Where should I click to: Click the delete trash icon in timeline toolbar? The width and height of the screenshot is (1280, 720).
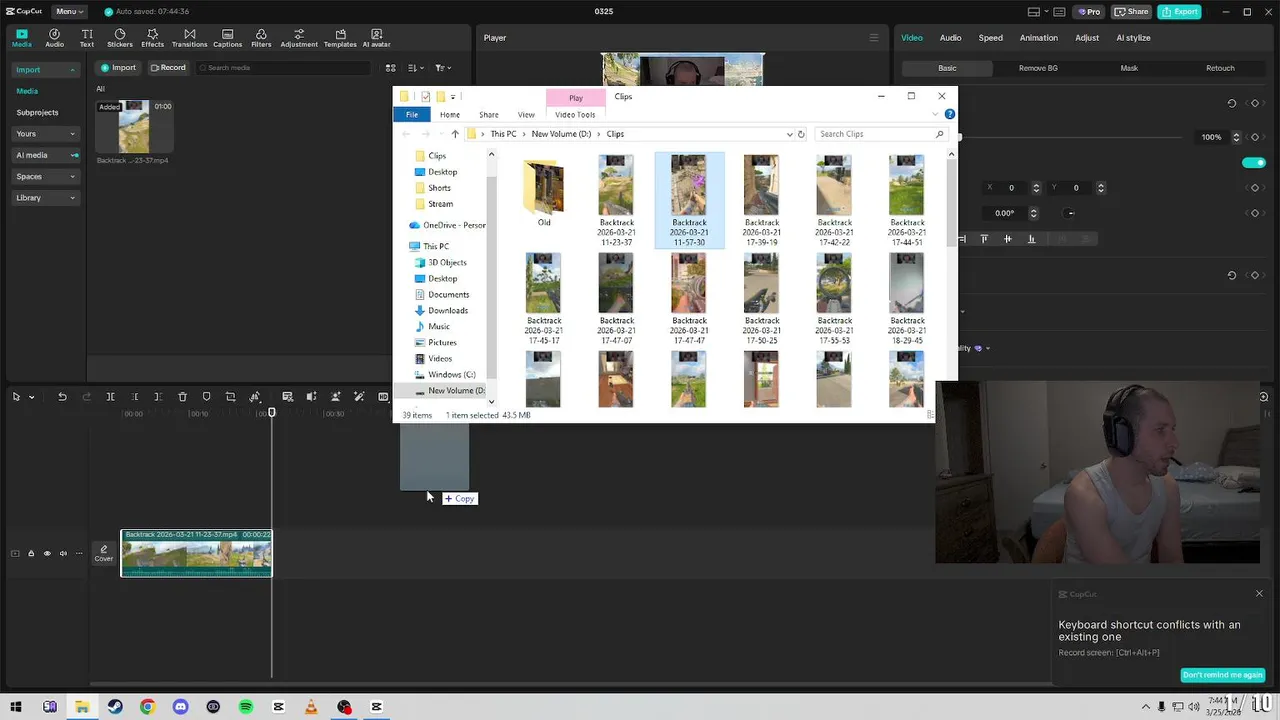click(x=182, y=397)
